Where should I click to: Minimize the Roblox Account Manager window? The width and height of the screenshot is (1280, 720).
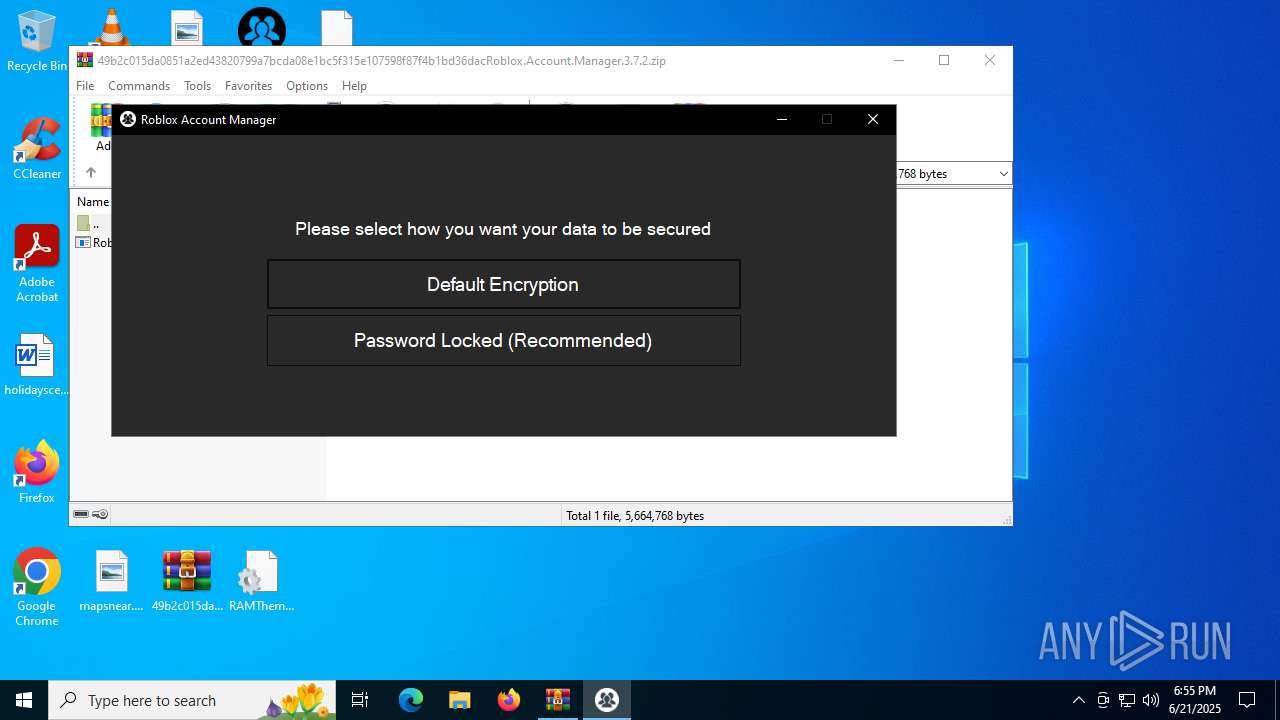tap(782, 119)
